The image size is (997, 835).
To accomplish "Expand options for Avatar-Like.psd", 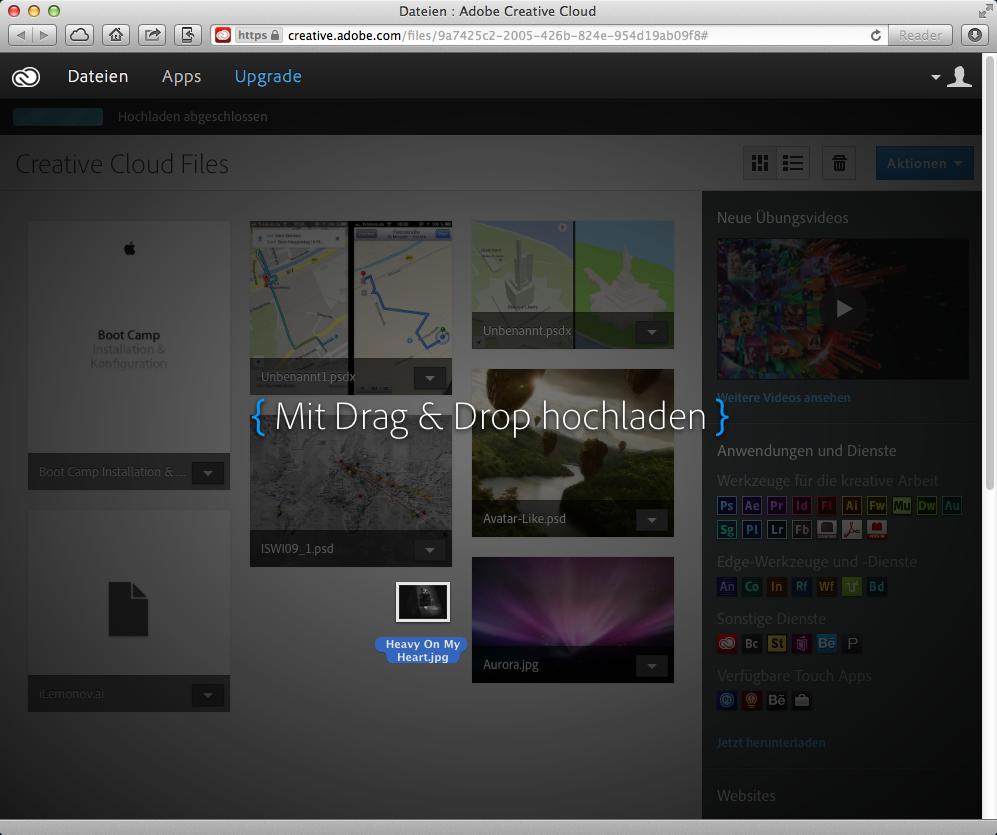I will coord(652,520).
